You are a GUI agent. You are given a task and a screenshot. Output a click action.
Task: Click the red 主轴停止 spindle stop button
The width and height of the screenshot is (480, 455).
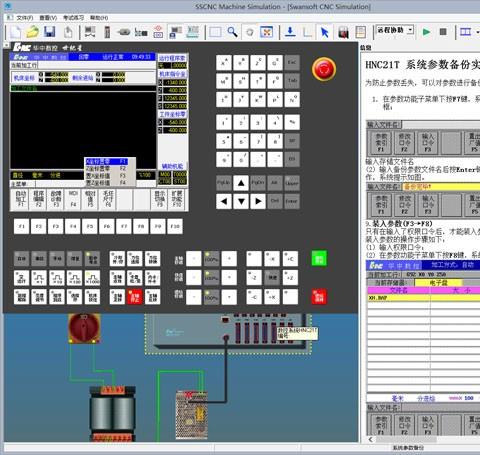point(135,297)
